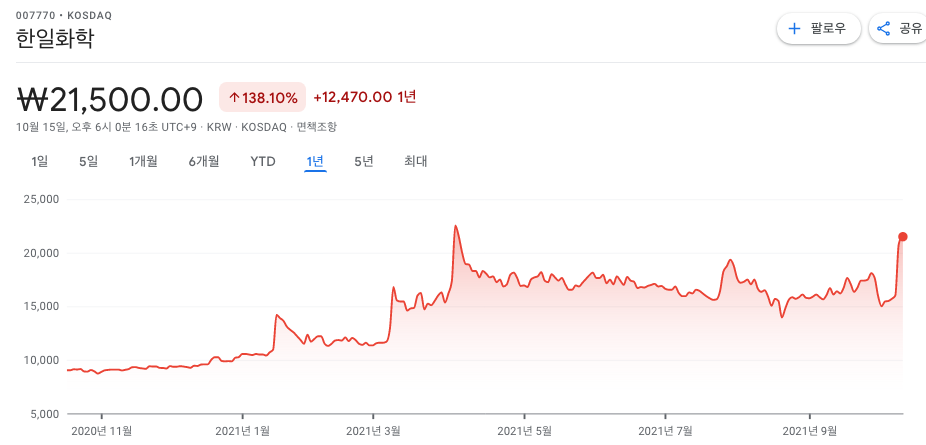The width and height of the screenshot is (926, 445).
Task: Click the +12,470.00 1년 change text
Action: click(364, 97)
